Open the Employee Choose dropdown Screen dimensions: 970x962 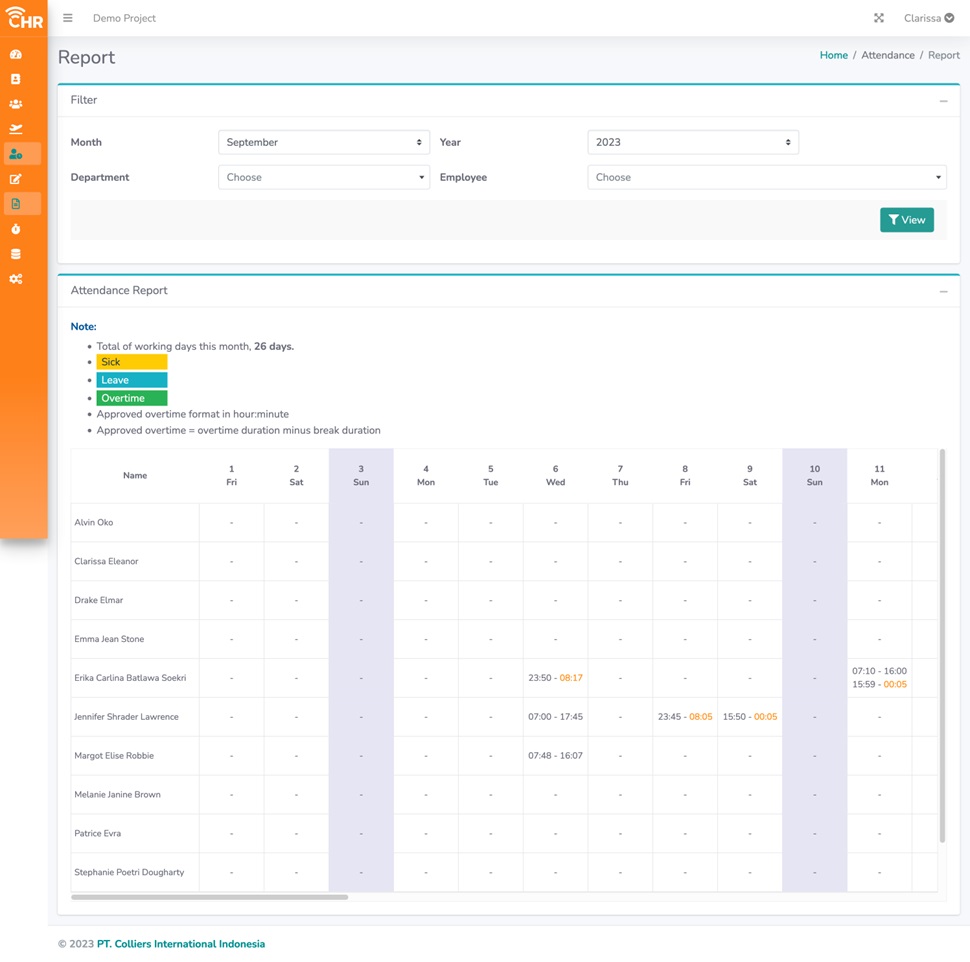[766, 177]
